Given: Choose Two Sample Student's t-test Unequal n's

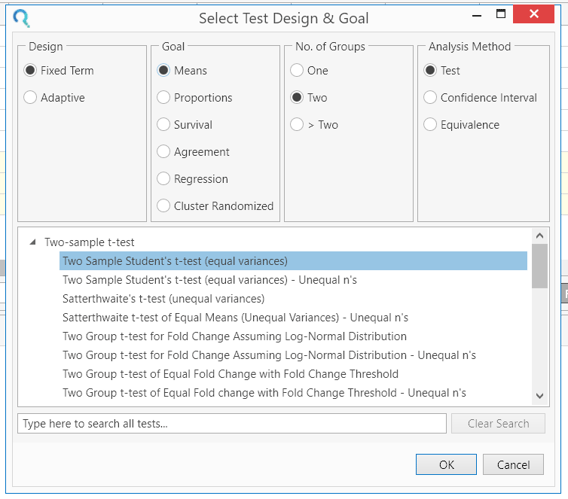Looking at the screenshot, I should coord(209,280).
